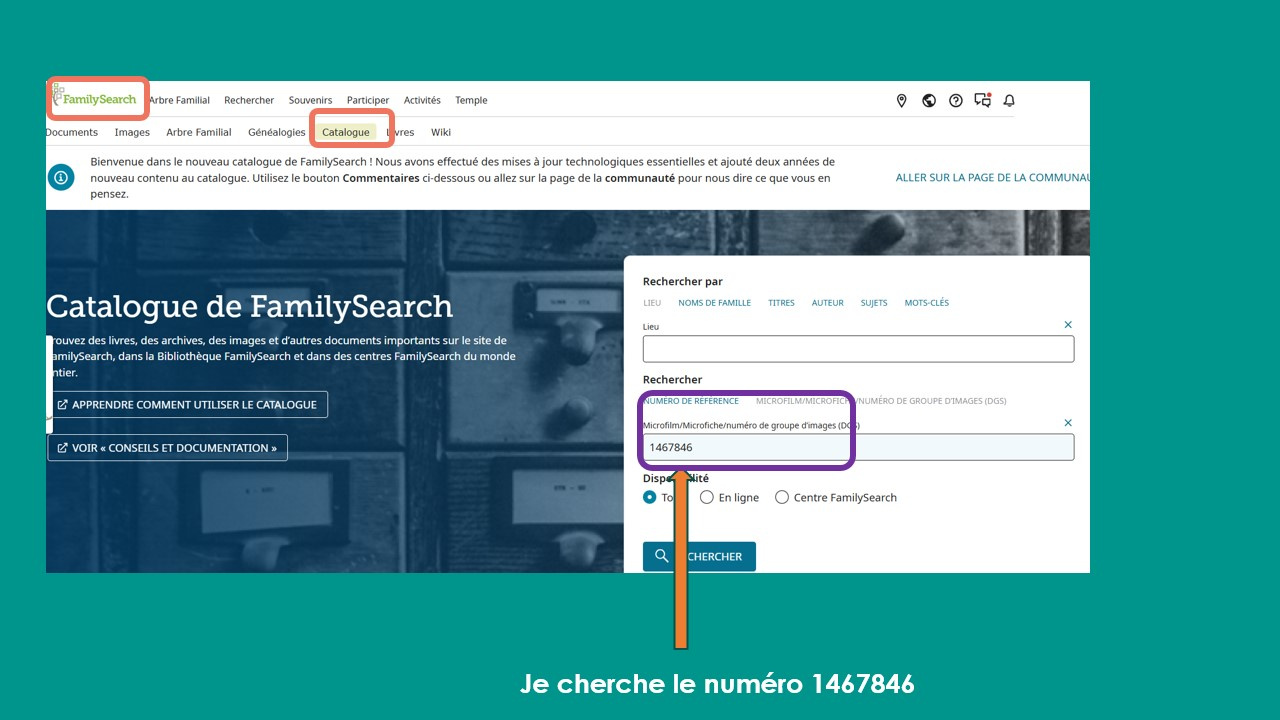Select the SUJETS search tab

pos(874,303)
